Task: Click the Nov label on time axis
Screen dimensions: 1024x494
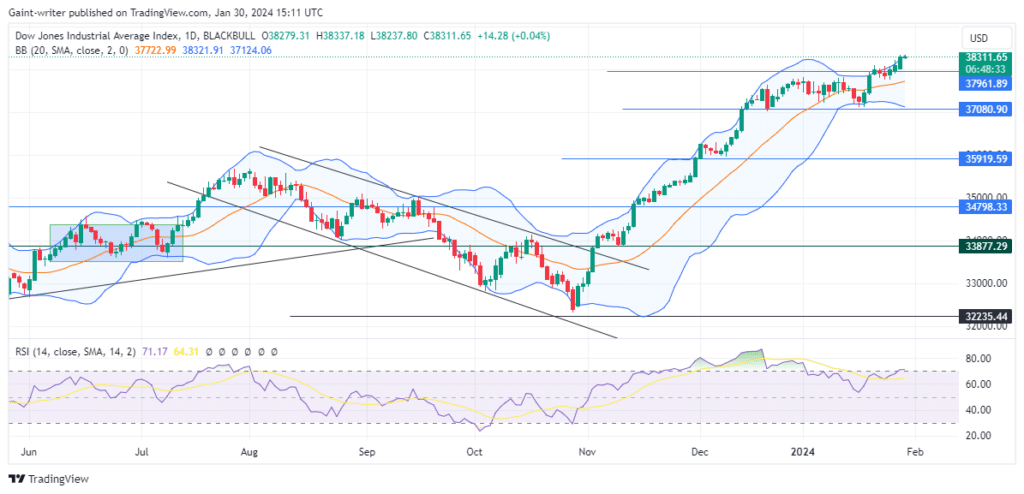Action: tap(588, 451)
